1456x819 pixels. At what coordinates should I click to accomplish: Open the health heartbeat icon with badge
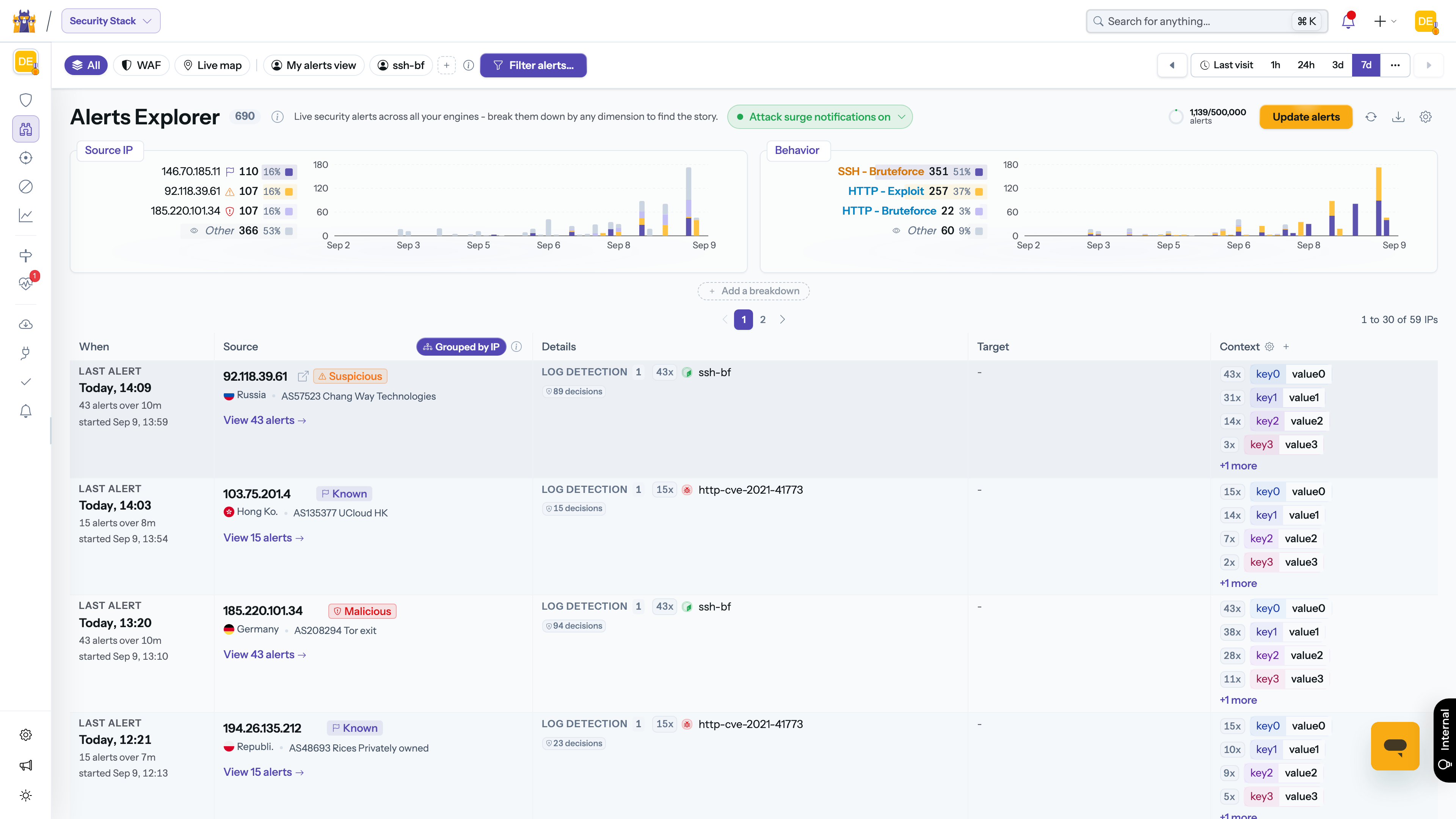25,283
